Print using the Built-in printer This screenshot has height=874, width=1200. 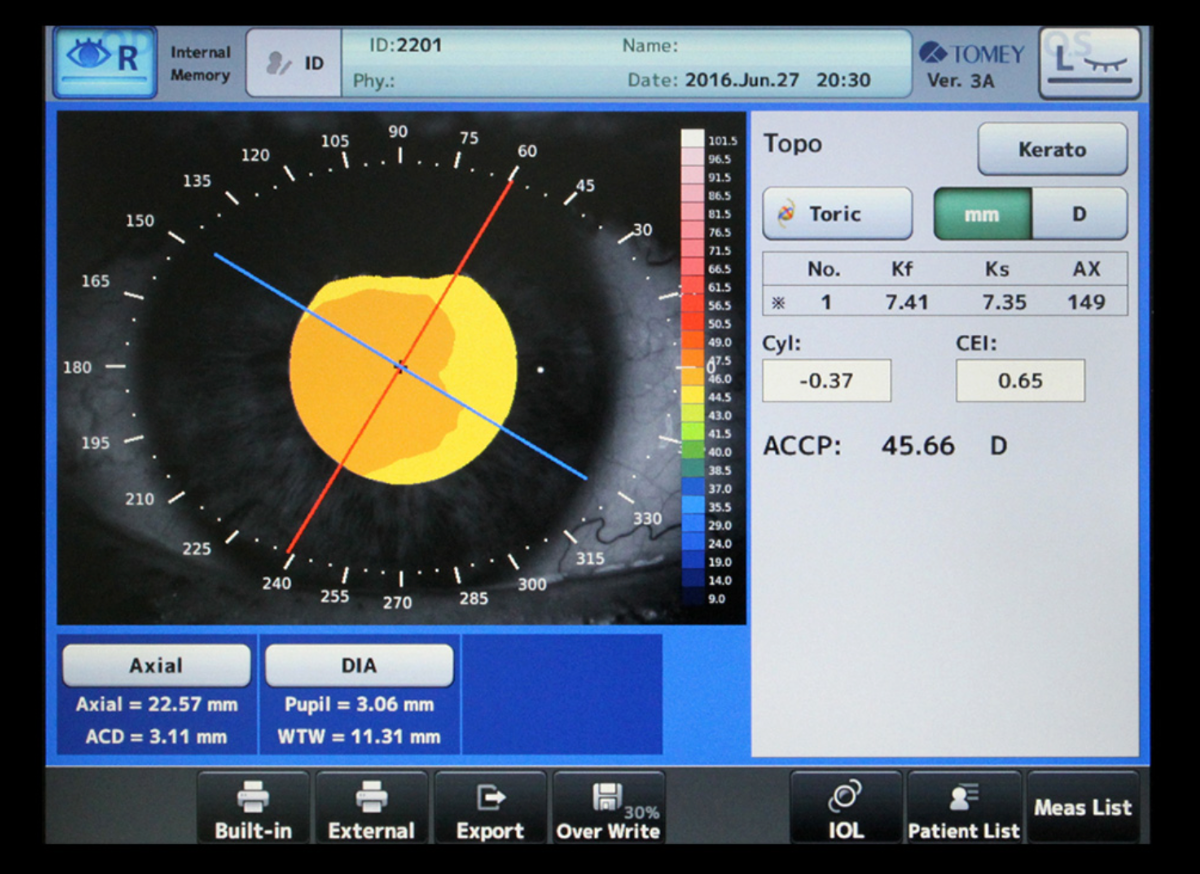254,808
